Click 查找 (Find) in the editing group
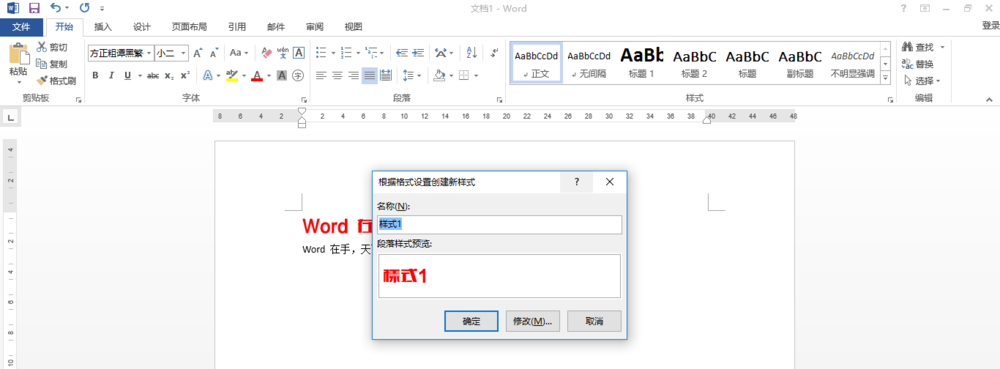1000x369 pixels. (918, 47)
